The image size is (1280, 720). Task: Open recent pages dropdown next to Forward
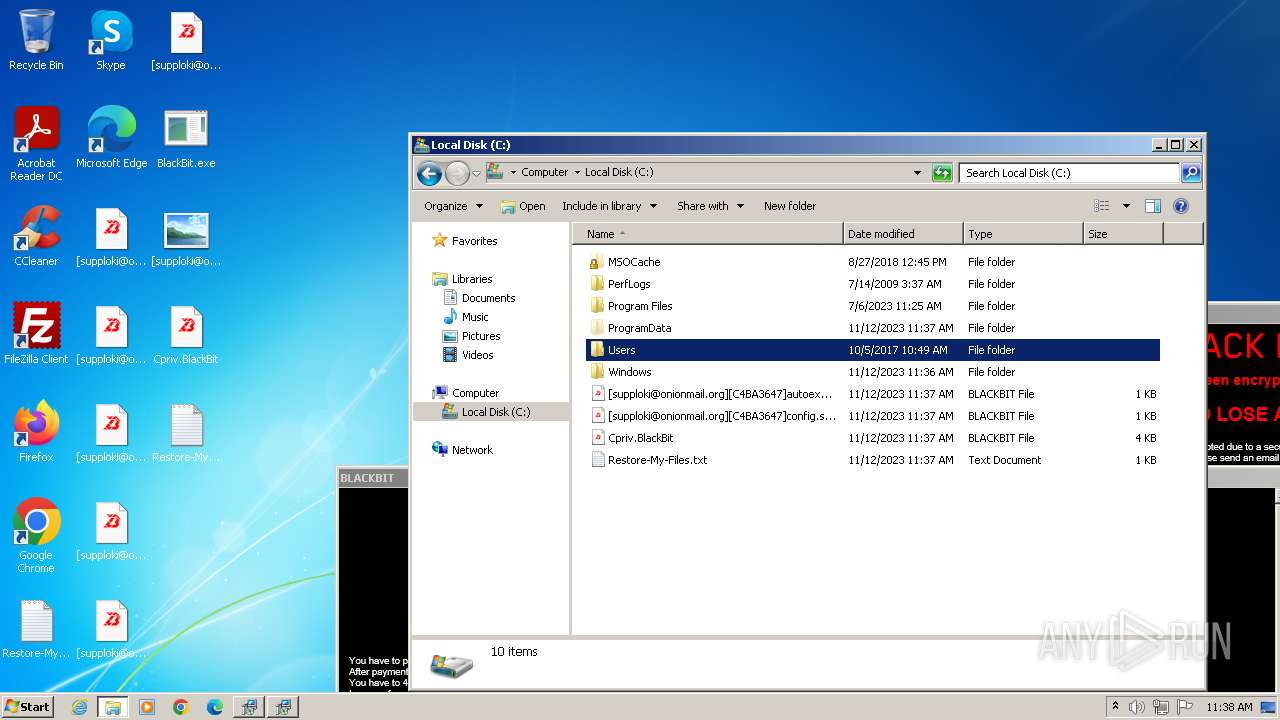coord(476,174)
